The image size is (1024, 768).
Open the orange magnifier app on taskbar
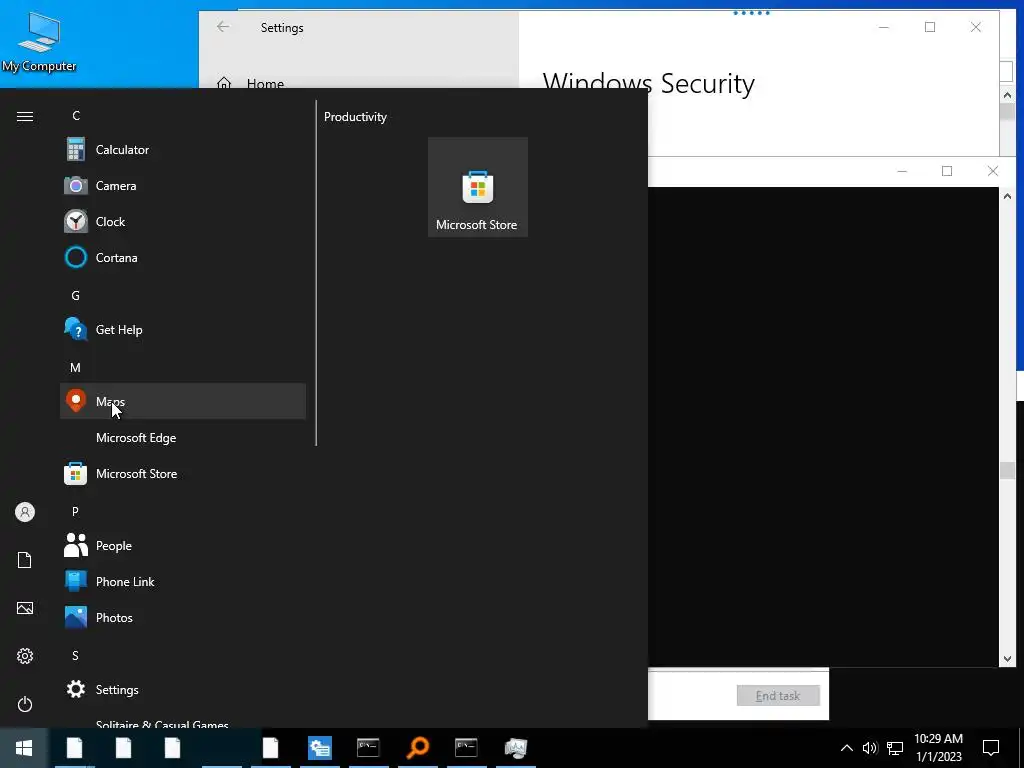coord(418,748)
